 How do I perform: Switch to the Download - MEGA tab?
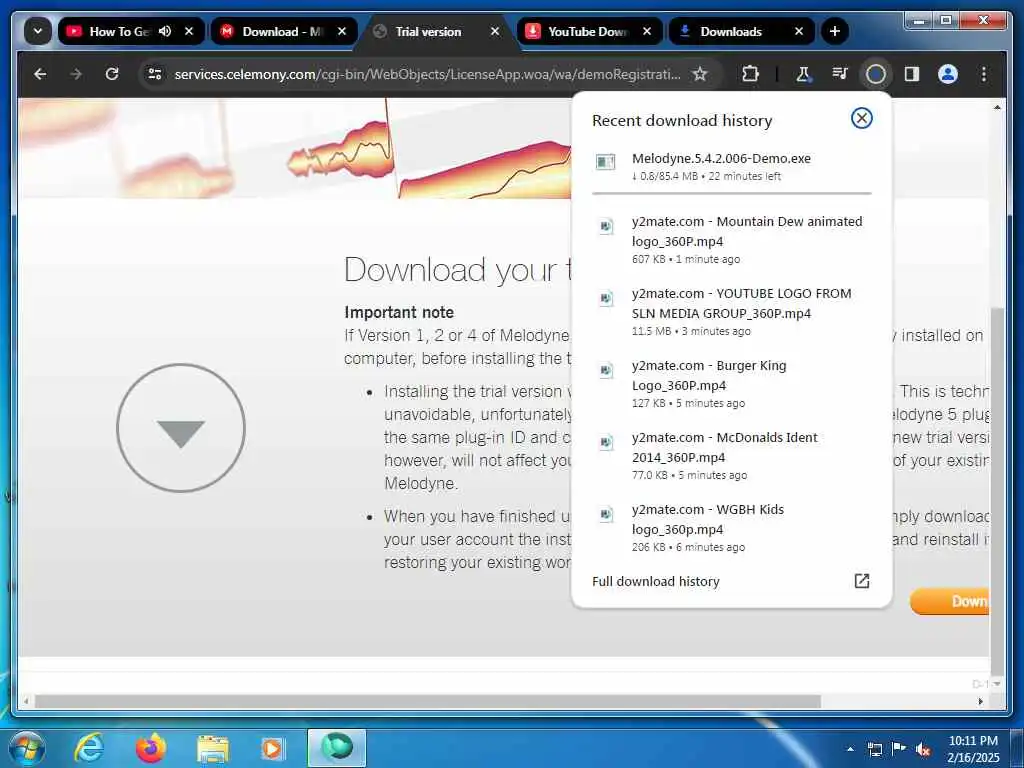283,31
